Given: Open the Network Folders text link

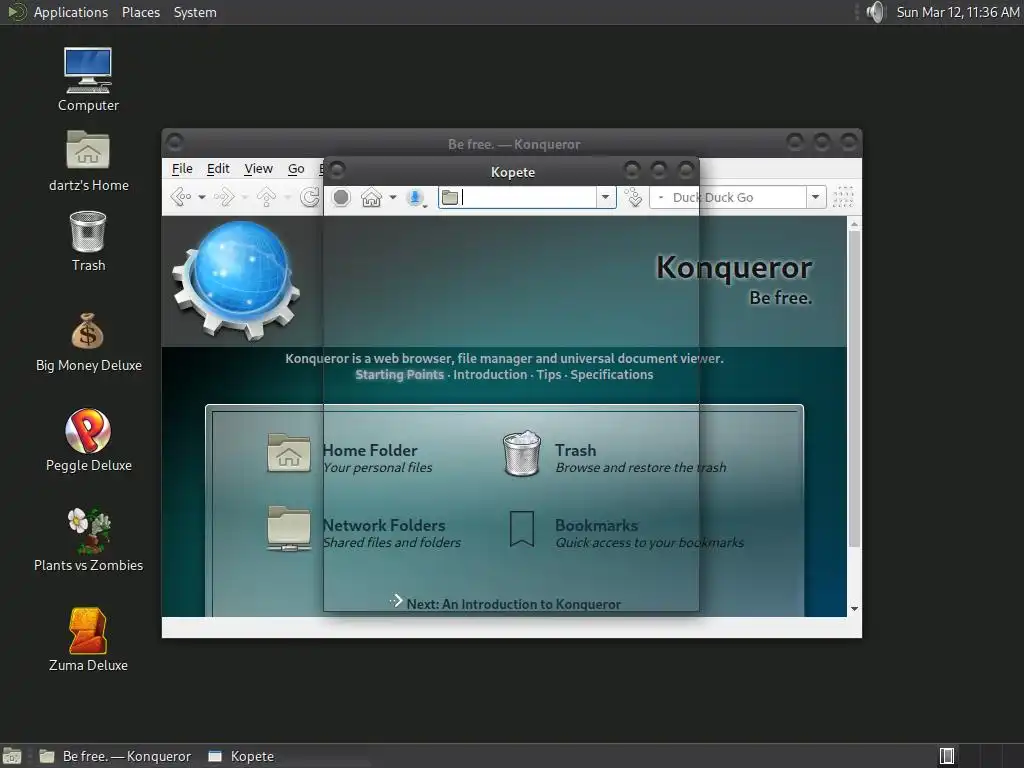Looking at the screenshot, I should [x=384, y=526].
